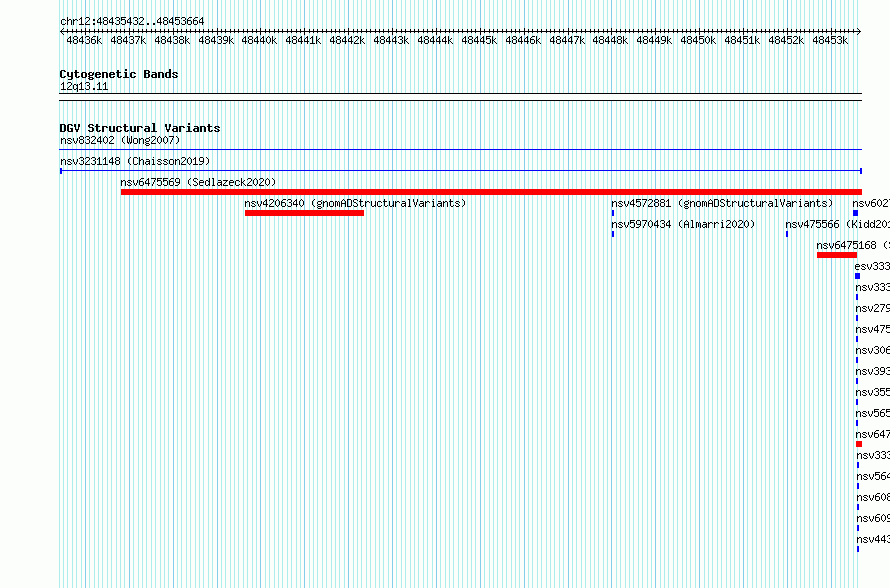Click the 48452k ruler tick label
The image size is (890, 588).
point(786,40)
